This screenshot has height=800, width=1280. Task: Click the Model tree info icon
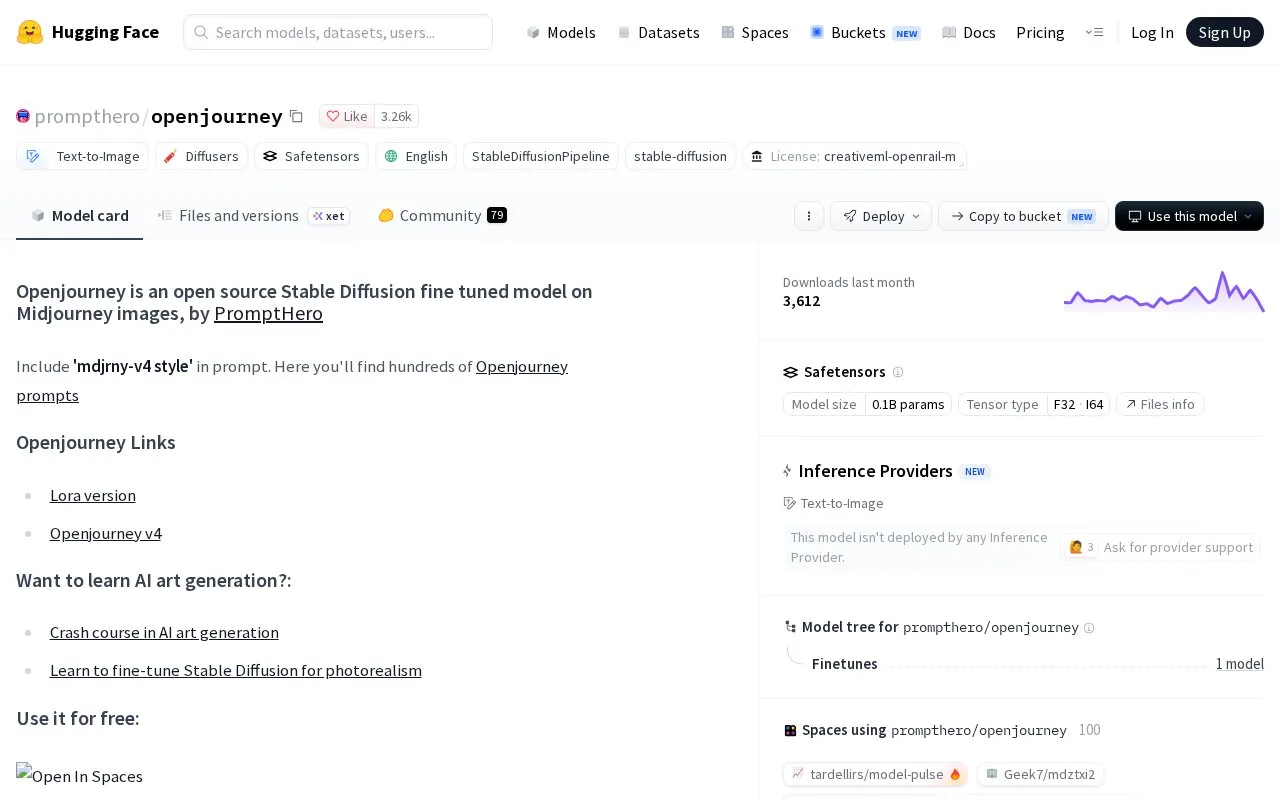[1089, 628]
